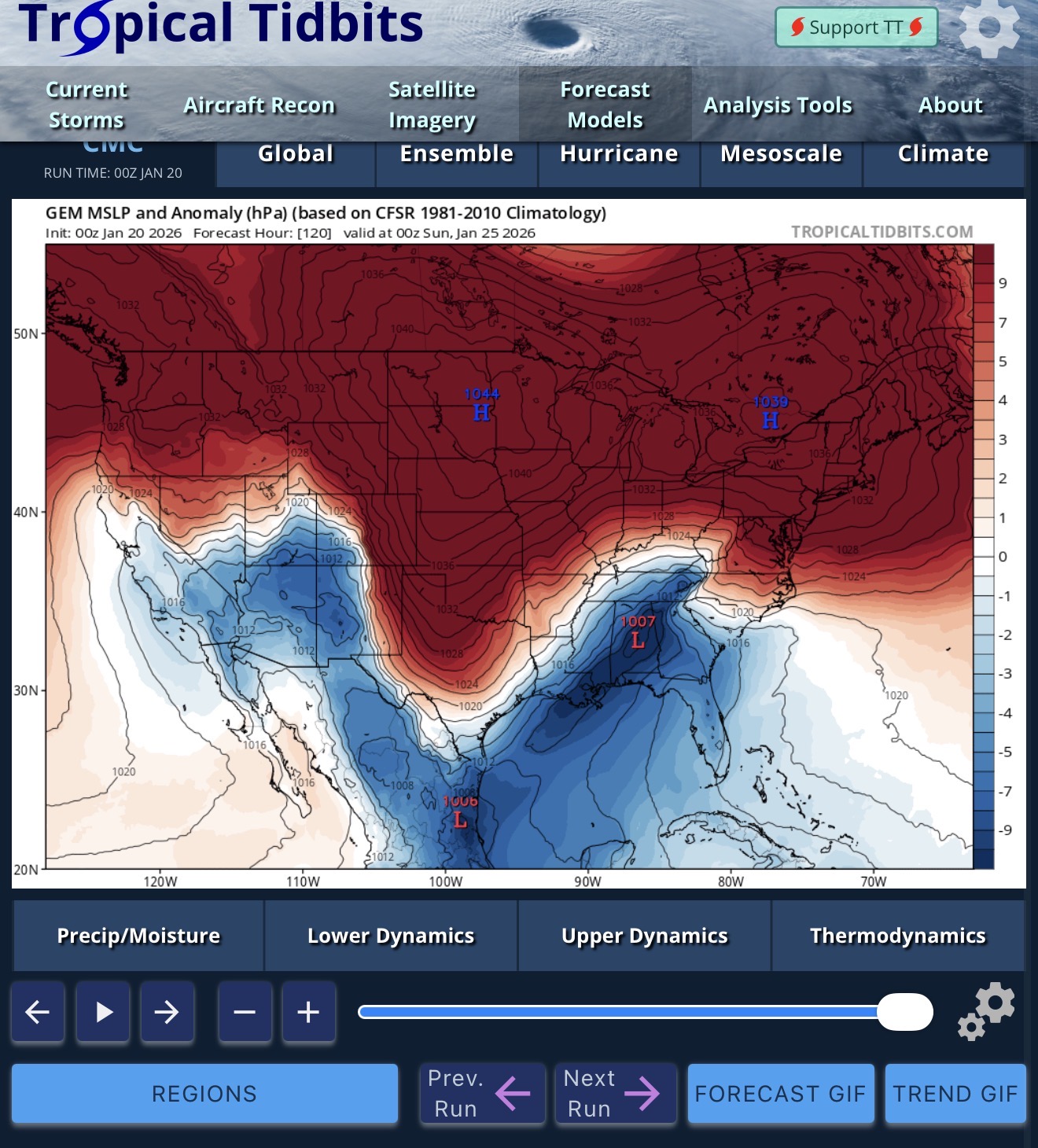
Task: Click the settings gear in header
Action: coord(988,28)
